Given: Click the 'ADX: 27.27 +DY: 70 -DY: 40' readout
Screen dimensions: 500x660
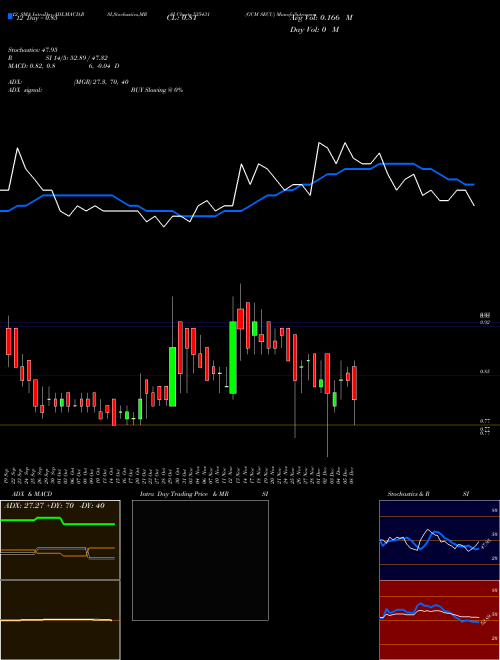Looking at the screenshot, I should [54, 506].
